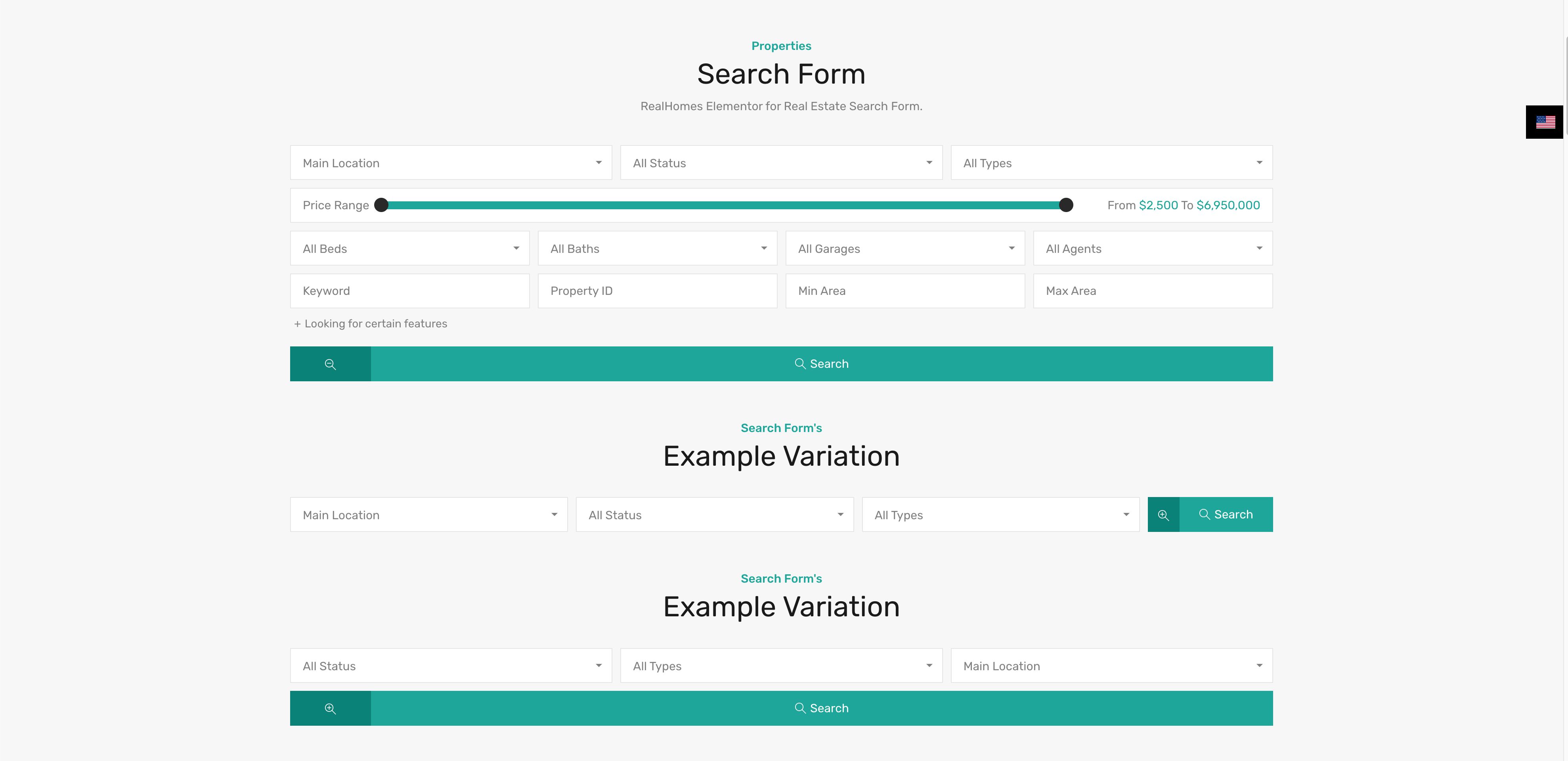Open the All Types dropdown in the top form
Screen dimensions: 1568x761
(1111, 163)
